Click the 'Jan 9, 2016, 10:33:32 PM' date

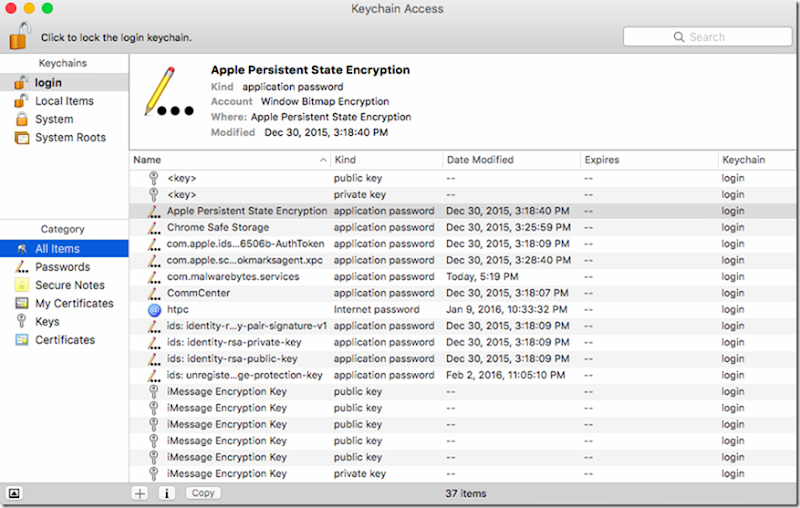(506, 310)
